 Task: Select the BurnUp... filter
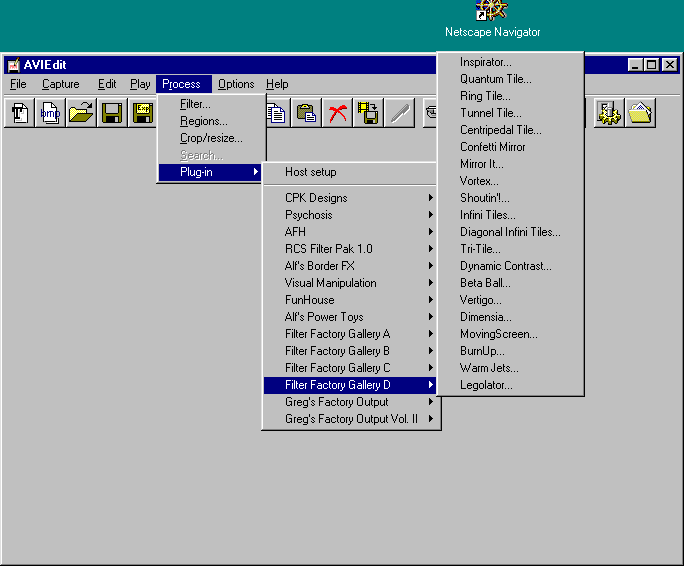510,351
